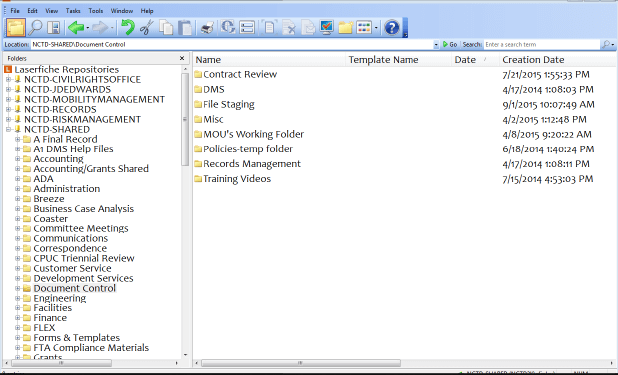Select the A Final Record folder

pyautogui.click(x=65, y=139)
